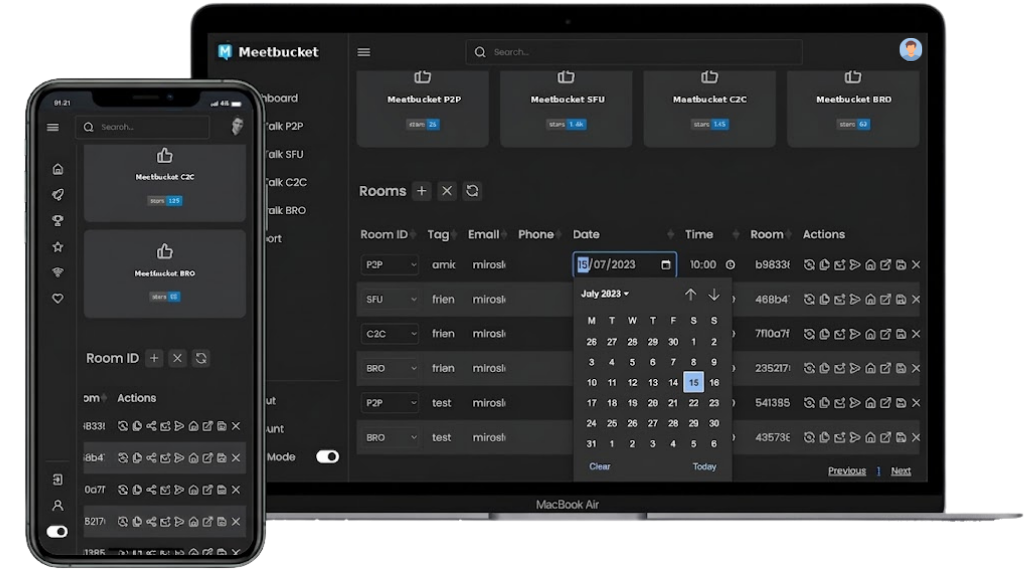
Task: Click the Today button in the calendar popup
Action: [x=704, y=466]
